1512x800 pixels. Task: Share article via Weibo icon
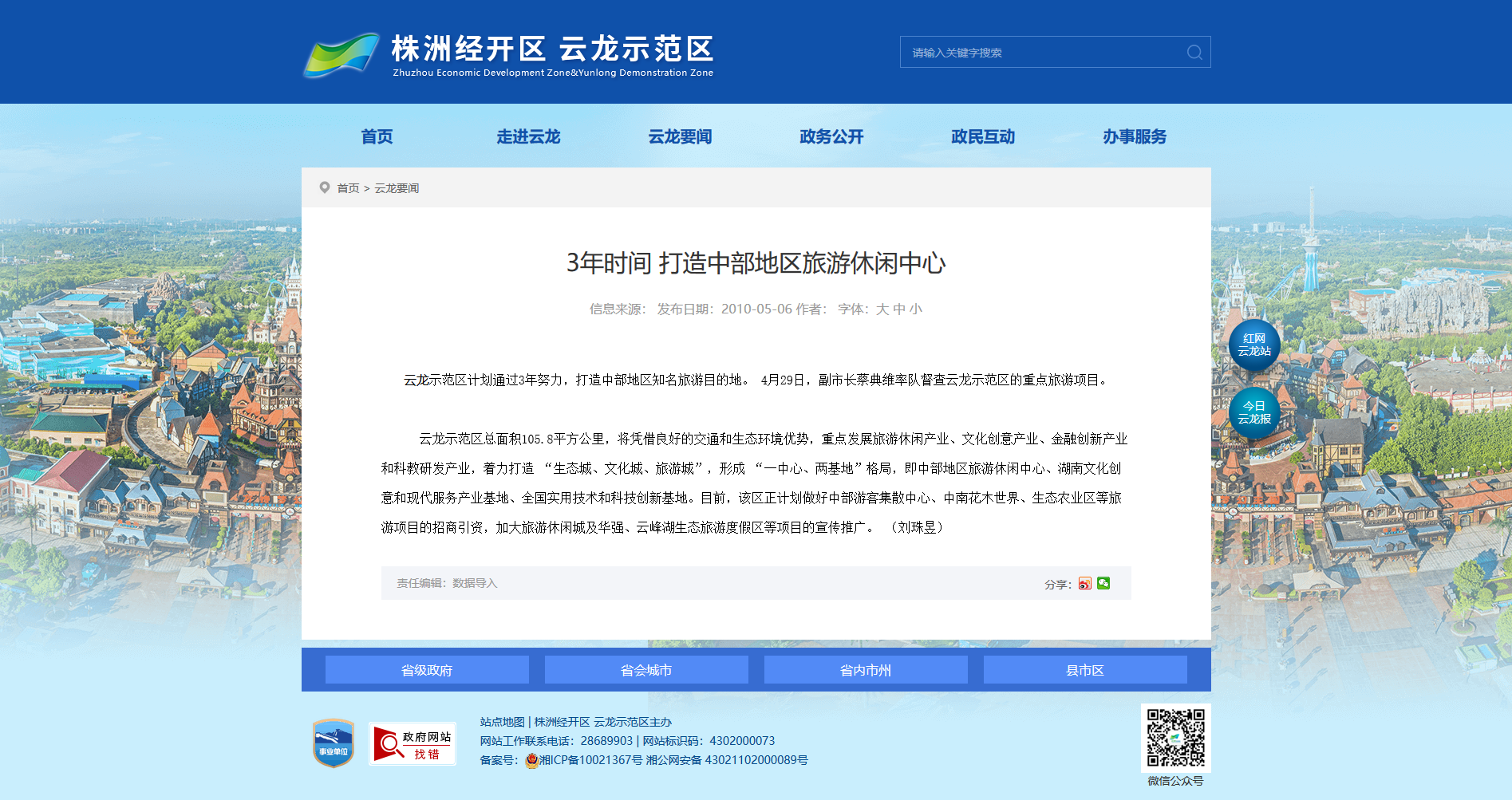[1084, 584]
